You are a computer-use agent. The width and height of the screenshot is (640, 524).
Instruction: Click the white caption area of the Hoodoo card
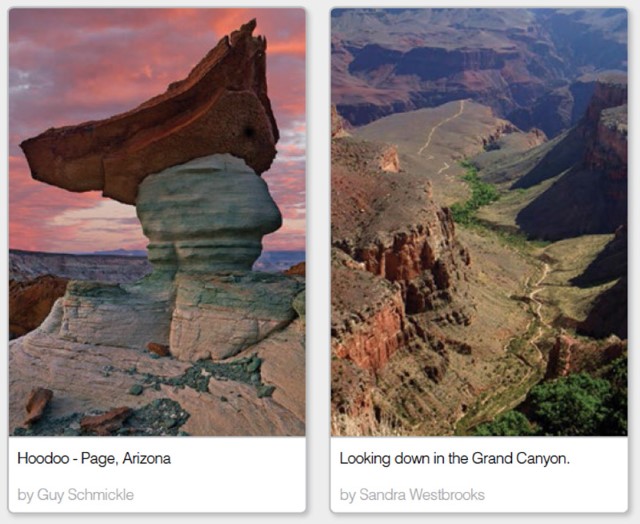157,474
